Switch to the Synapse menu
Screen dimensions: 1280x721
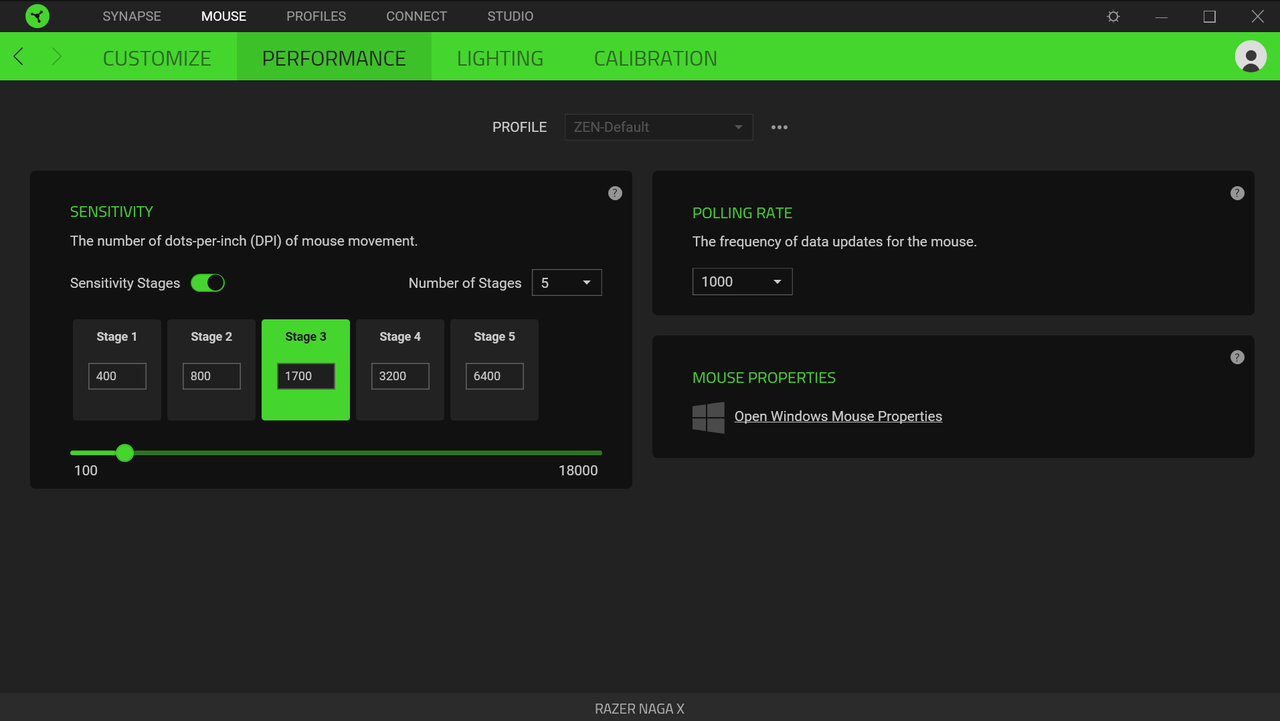(x=132, y=16)
